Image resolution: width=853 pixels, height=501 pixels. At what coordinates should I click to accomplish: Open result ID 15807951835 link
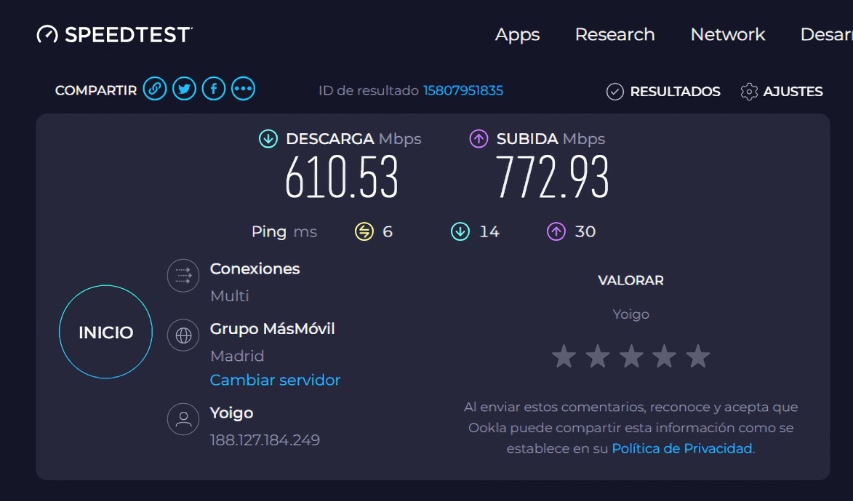point(463,90)
